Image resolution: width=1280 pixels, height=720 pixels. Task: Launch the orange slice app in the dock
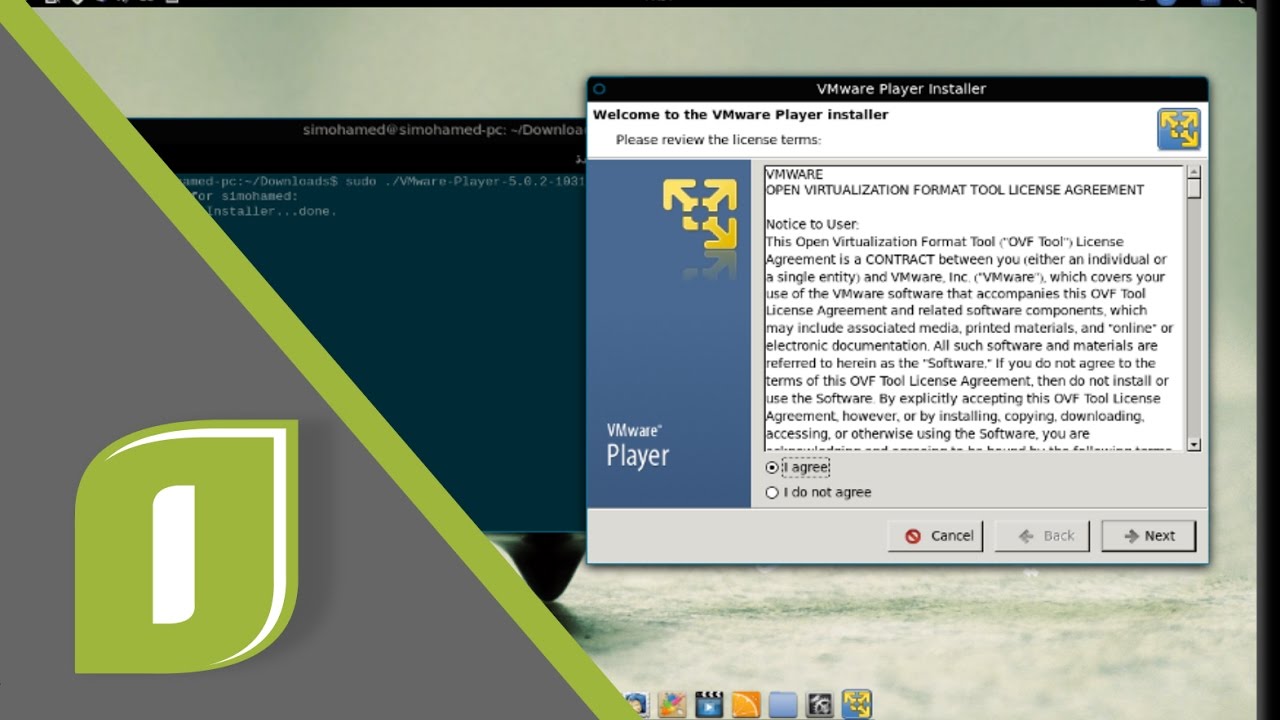point(747,704)
